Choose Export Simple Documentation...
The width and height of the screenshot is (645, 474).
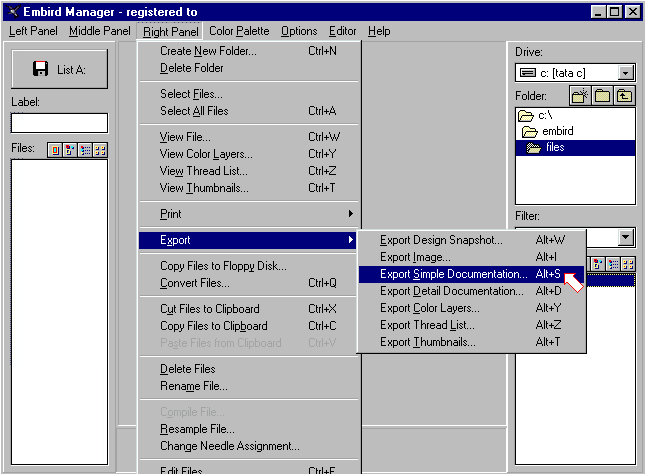(x=471, y=274)
